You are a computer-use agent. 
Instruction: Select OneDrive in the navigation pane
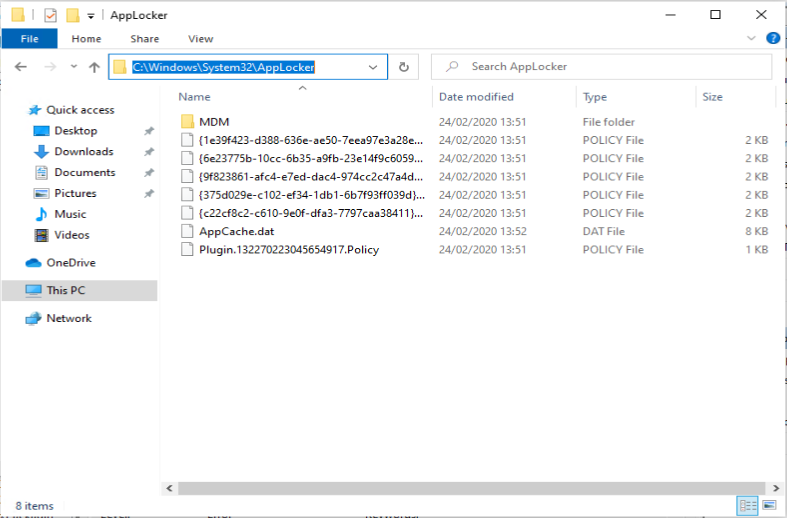click(x=71, y=263)
